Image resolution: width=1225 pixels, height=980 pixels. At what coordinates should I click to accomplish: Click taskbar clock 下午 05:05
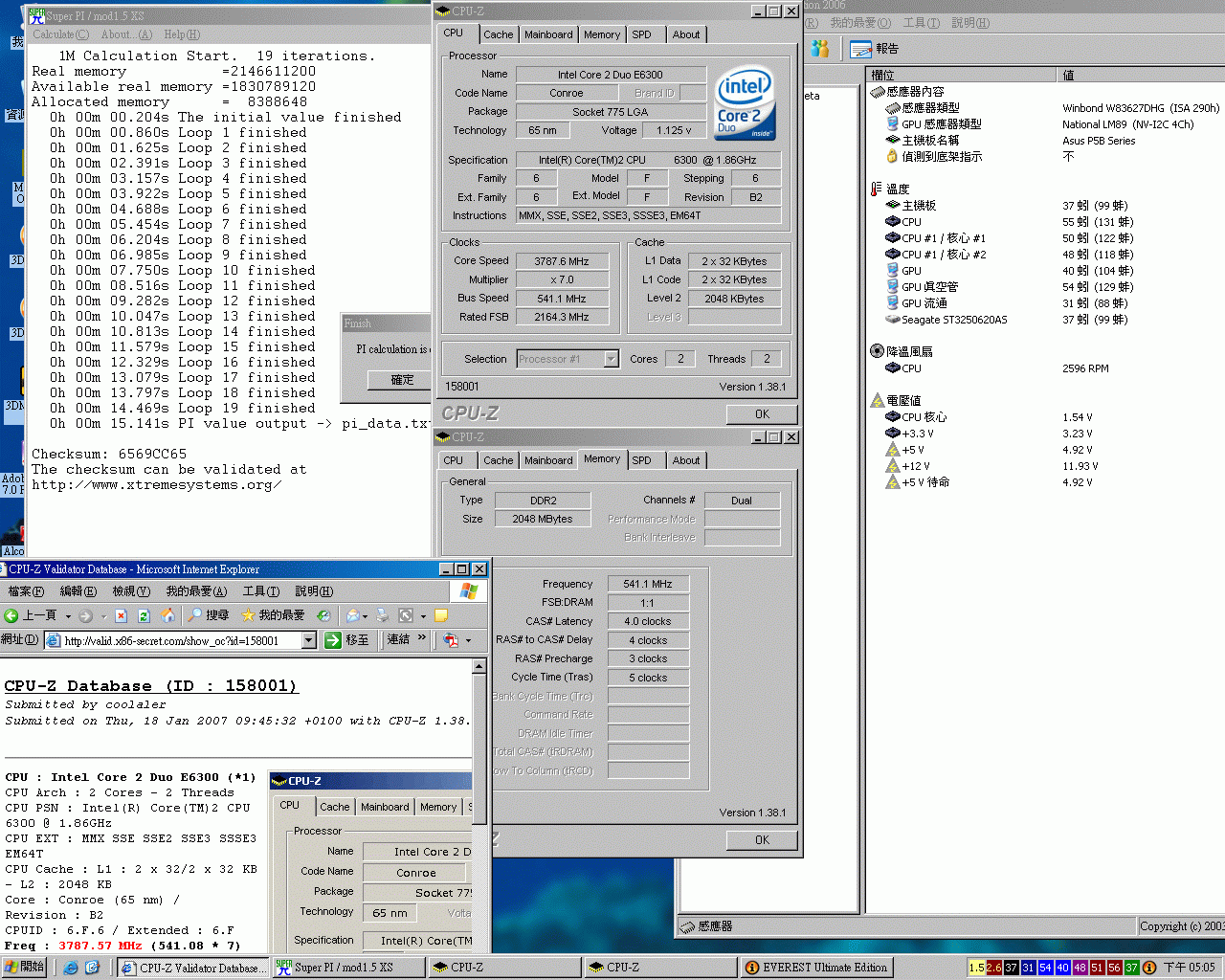[x=1189, y=968]
